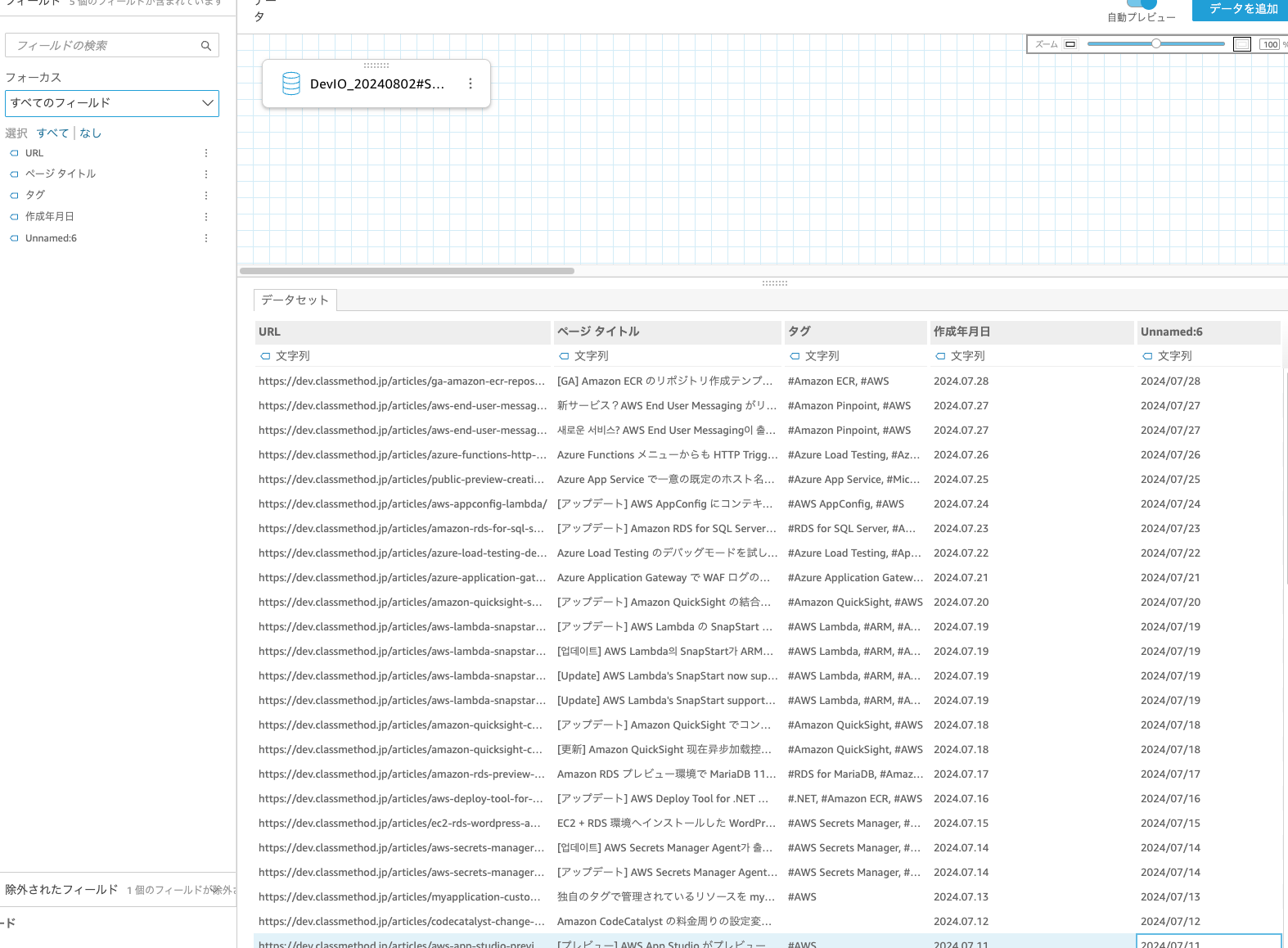Open options menu for タグ field

tap(206, 196)
